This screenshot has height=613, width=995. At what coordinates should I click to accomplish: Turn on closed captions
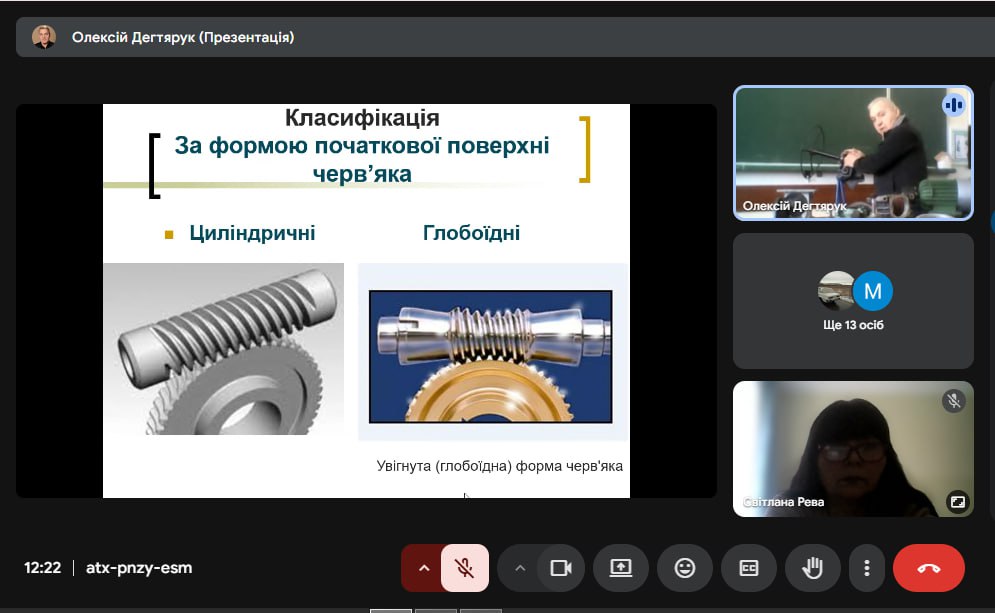(x=748, y=568)
